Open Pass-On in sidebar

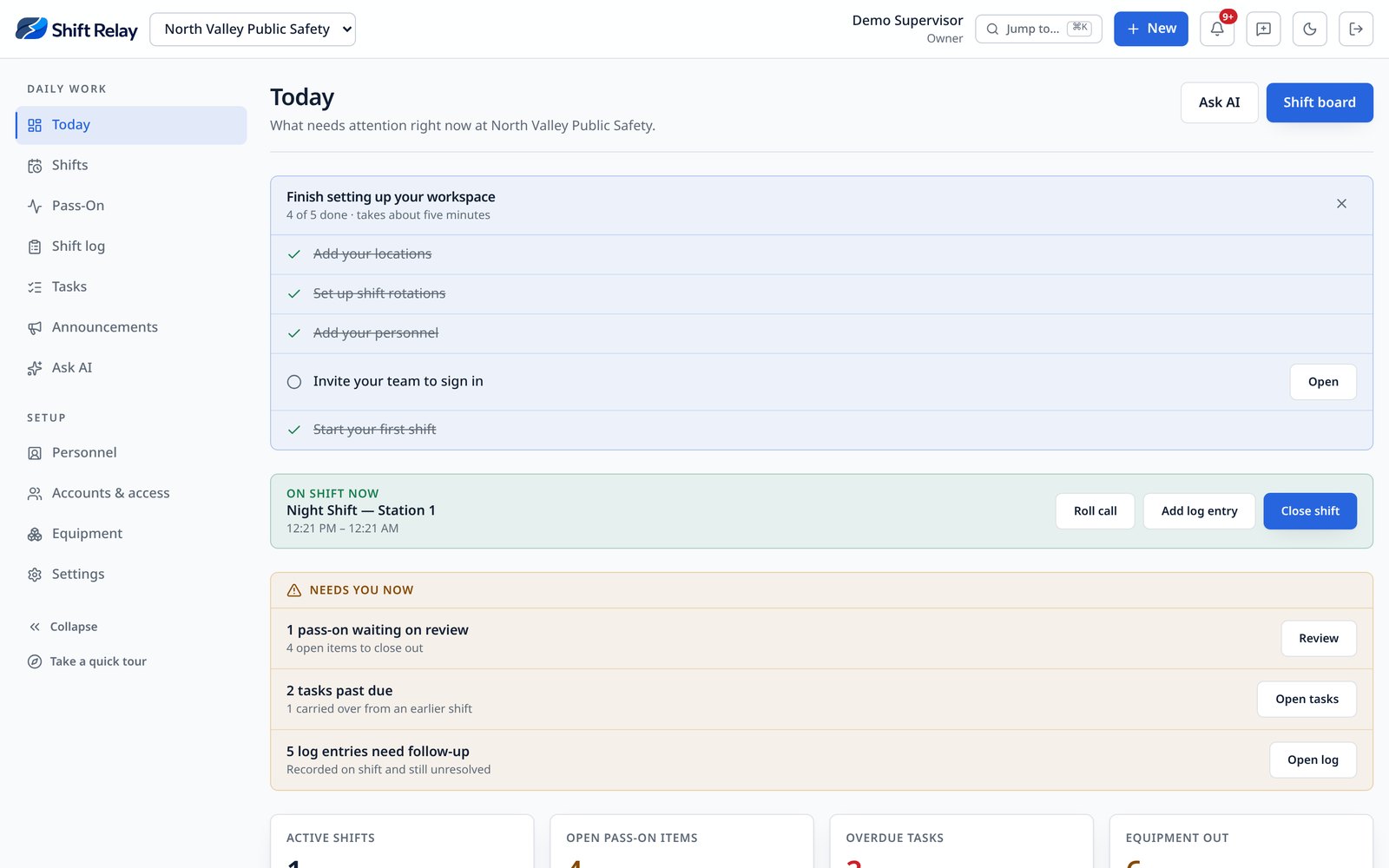pos(131,206)
